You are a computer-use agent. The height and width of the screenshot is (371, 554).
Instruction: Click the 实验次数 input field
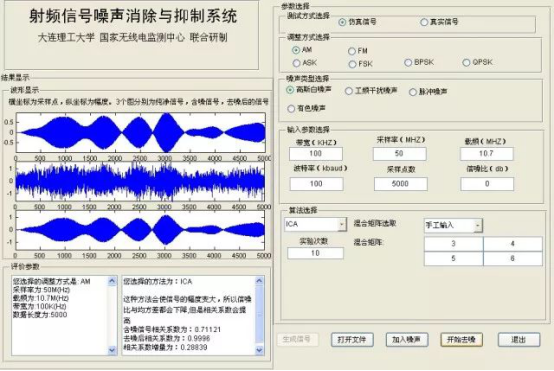315,253
